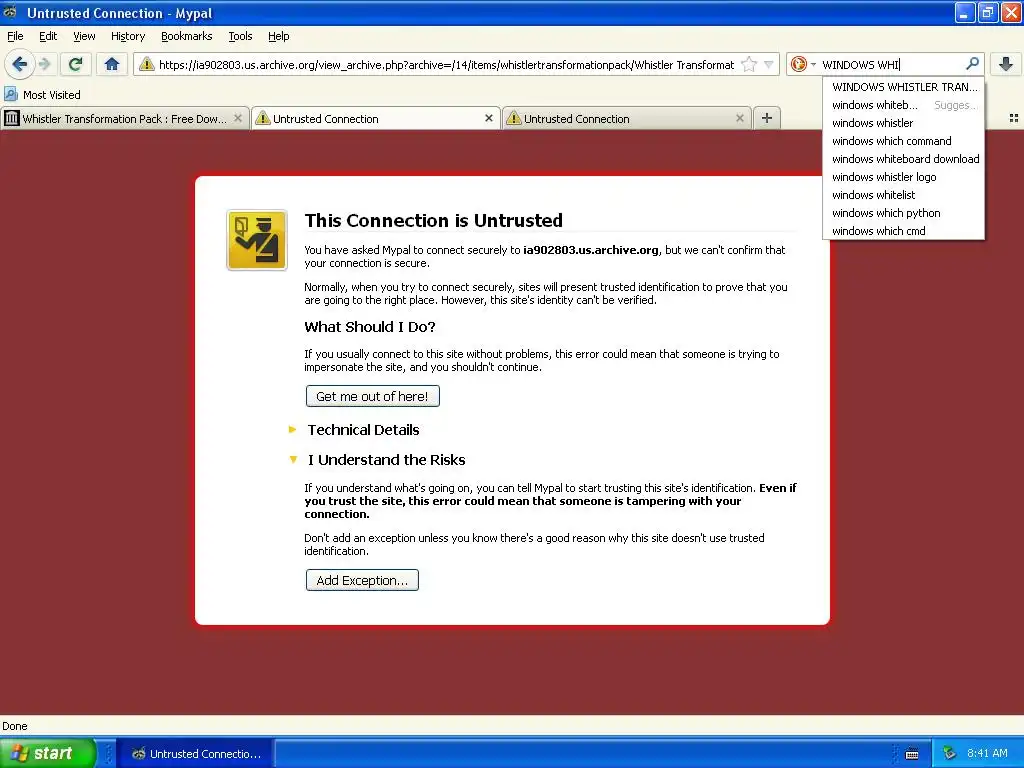Go back with the Back arrow button

coord(20,64)
